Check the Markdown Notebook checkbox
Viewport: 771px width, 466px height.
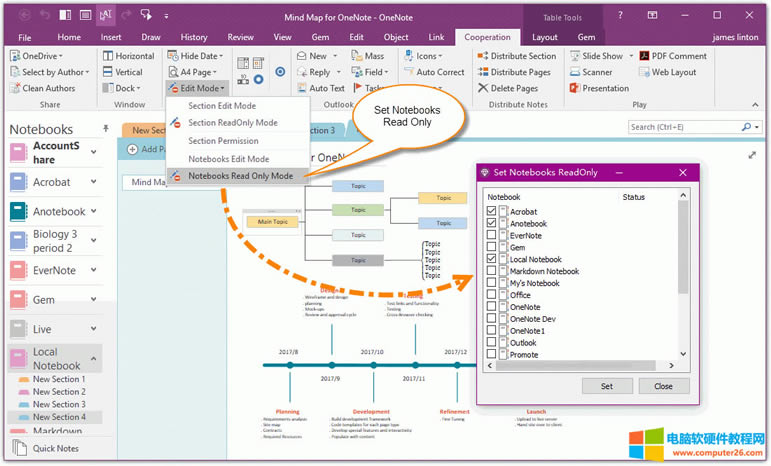pyautogui.click(x=491, y=270)
